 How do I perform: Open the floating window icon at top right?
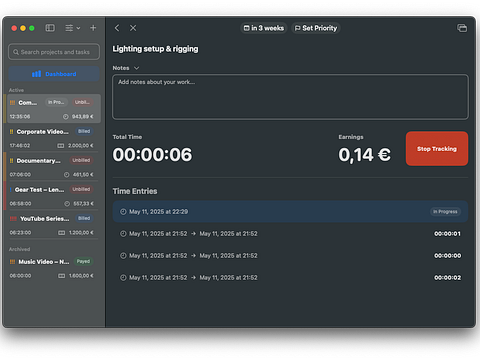[x=462, y=28]
